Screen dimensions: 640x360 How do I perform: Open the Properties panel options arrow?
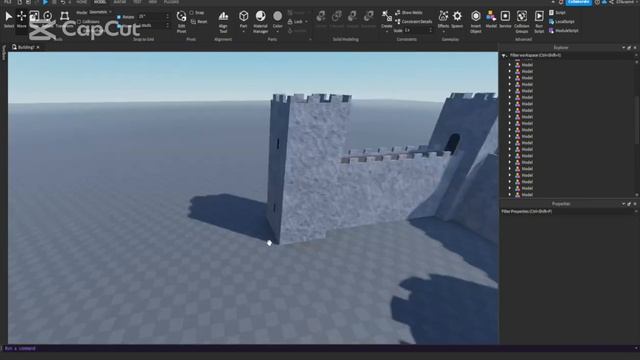click(623, 204)
